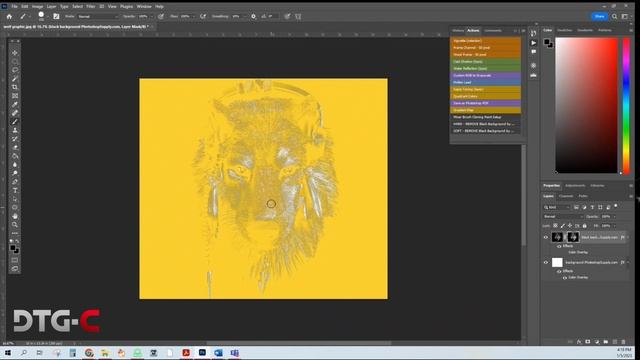Run the HARD - REMOVE Black Background action
Screen dimensions: 640x360
[x=485, y=124]
